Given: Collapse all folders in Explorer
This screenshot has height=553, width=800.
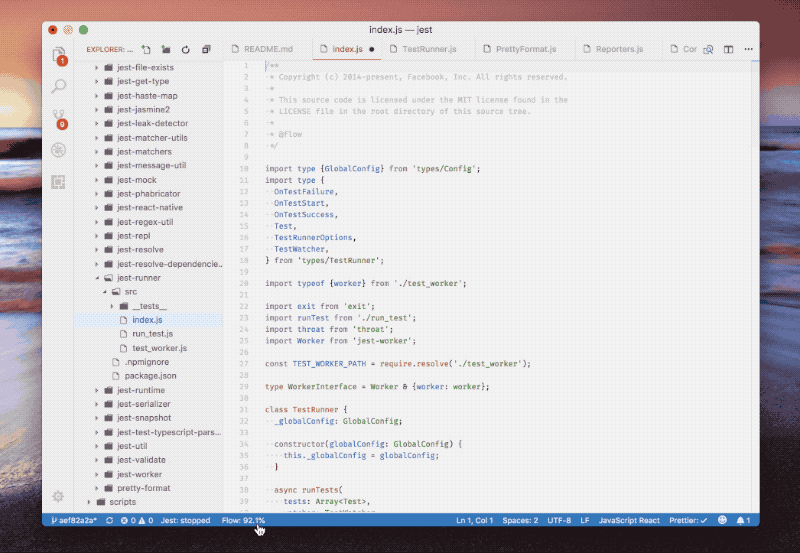Looking at the screenshot, I should [x=206, y=49].
